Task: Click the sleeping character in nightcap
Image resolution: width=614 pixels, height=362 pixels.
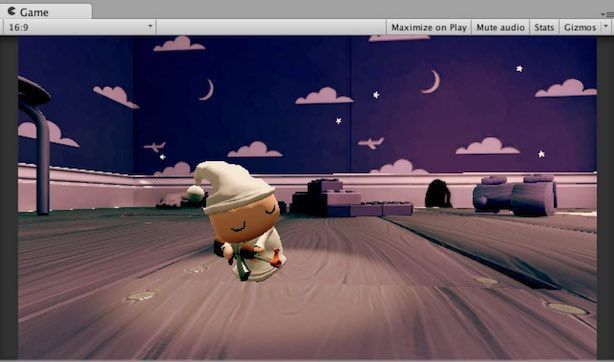Action: click(239, 221)
